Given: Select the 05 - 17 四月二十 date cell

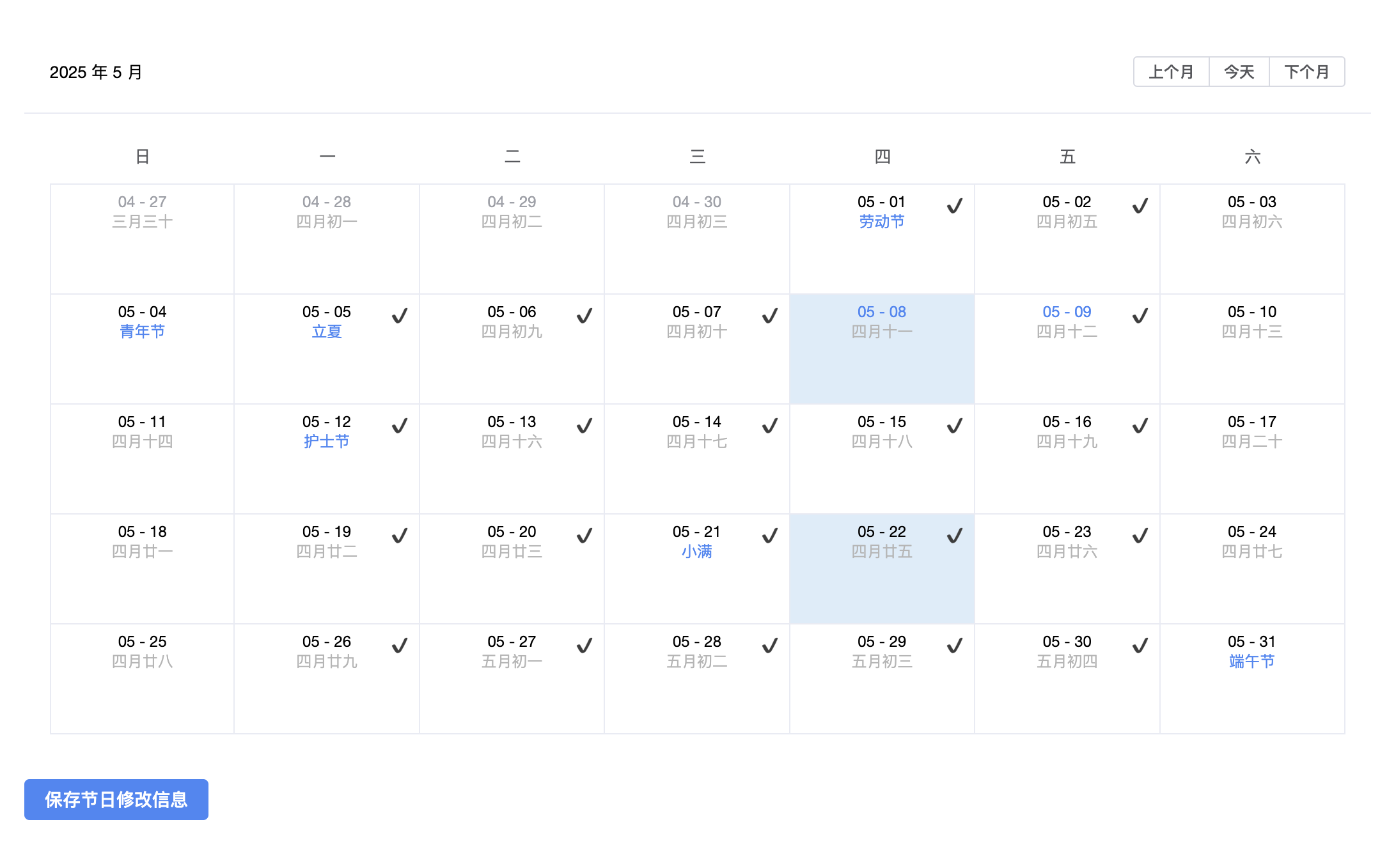Looking at the screenshot, I should click(x=1251, y=459).
